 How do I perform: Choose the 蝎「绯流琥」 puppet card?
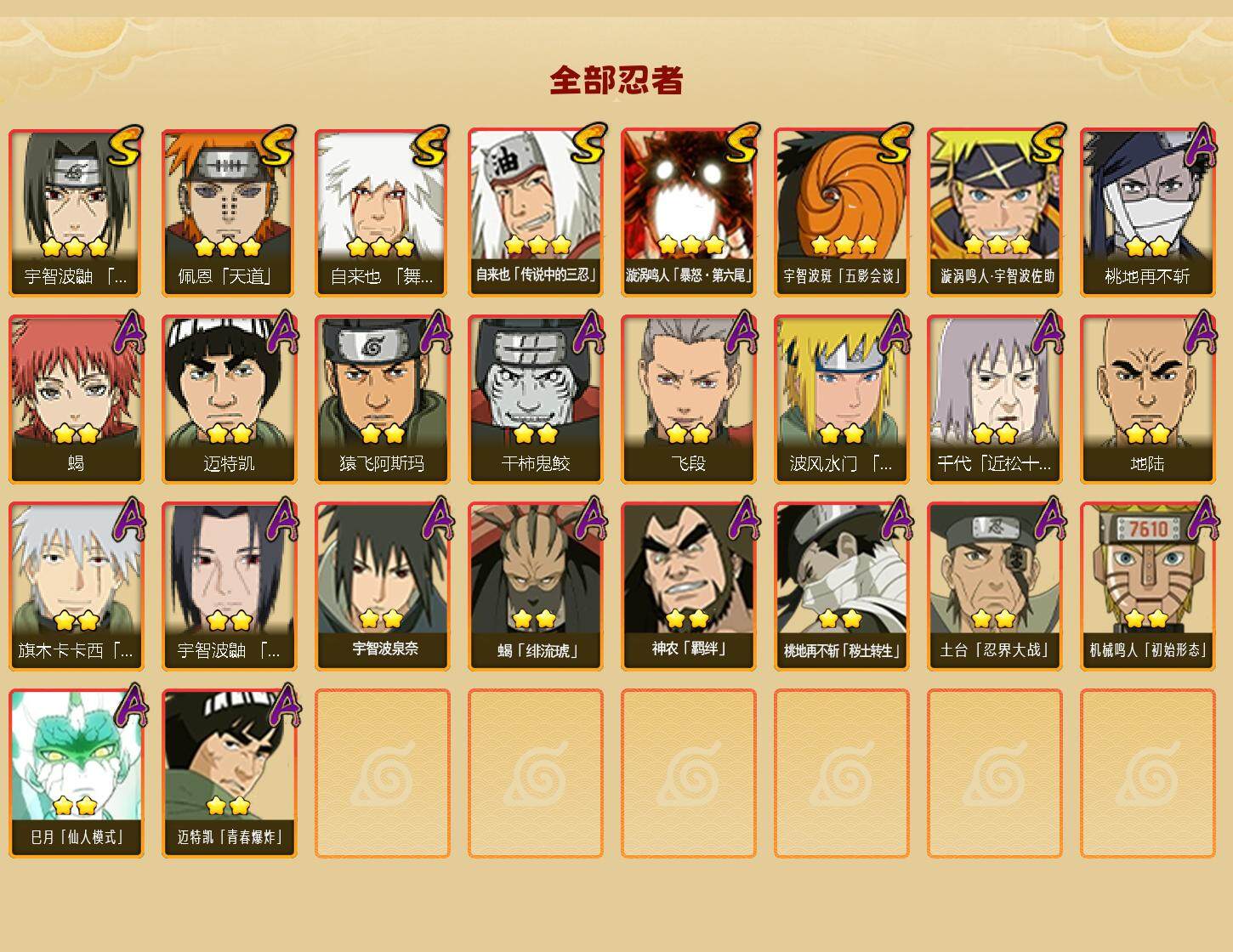point(535,586)
